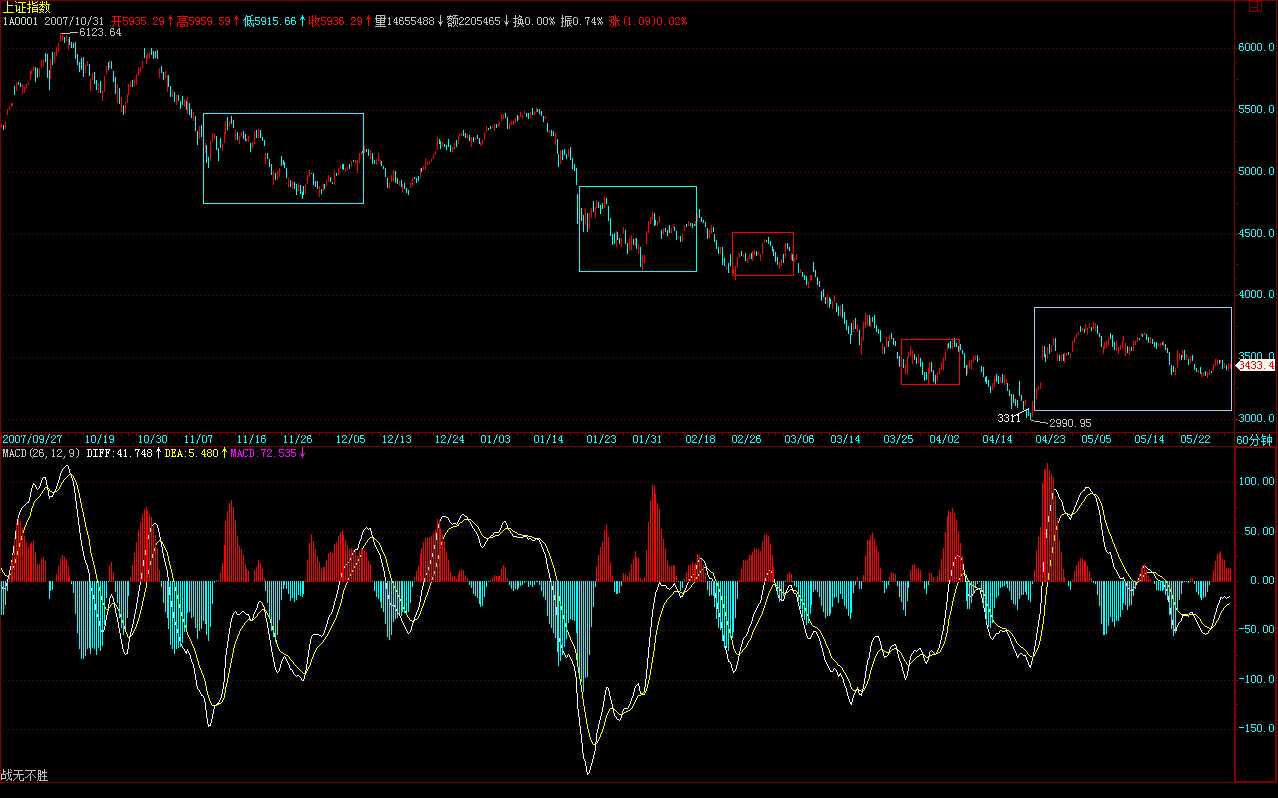This screenshot has height=798, width=1278.
Task: Click the 01/14 date on time axis
Action: click(548, 439)
